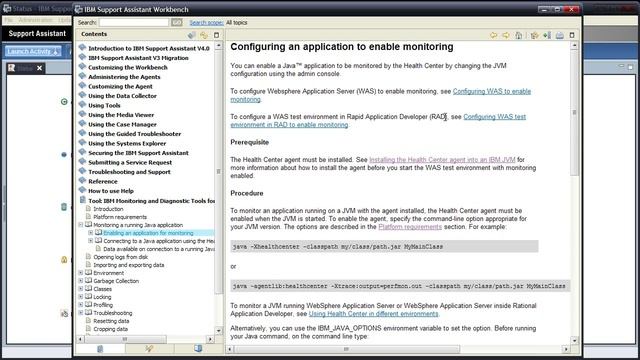Go back with the yellow left arrow
The image size is (640, 360).
pyautogui.click(x=493, y=36)
